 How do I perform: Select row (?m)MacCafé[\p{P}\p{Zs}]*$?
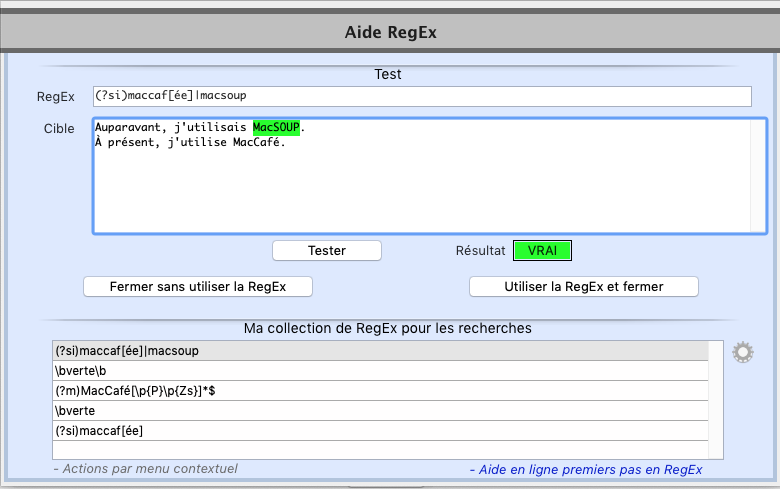[x=380, y=391]
